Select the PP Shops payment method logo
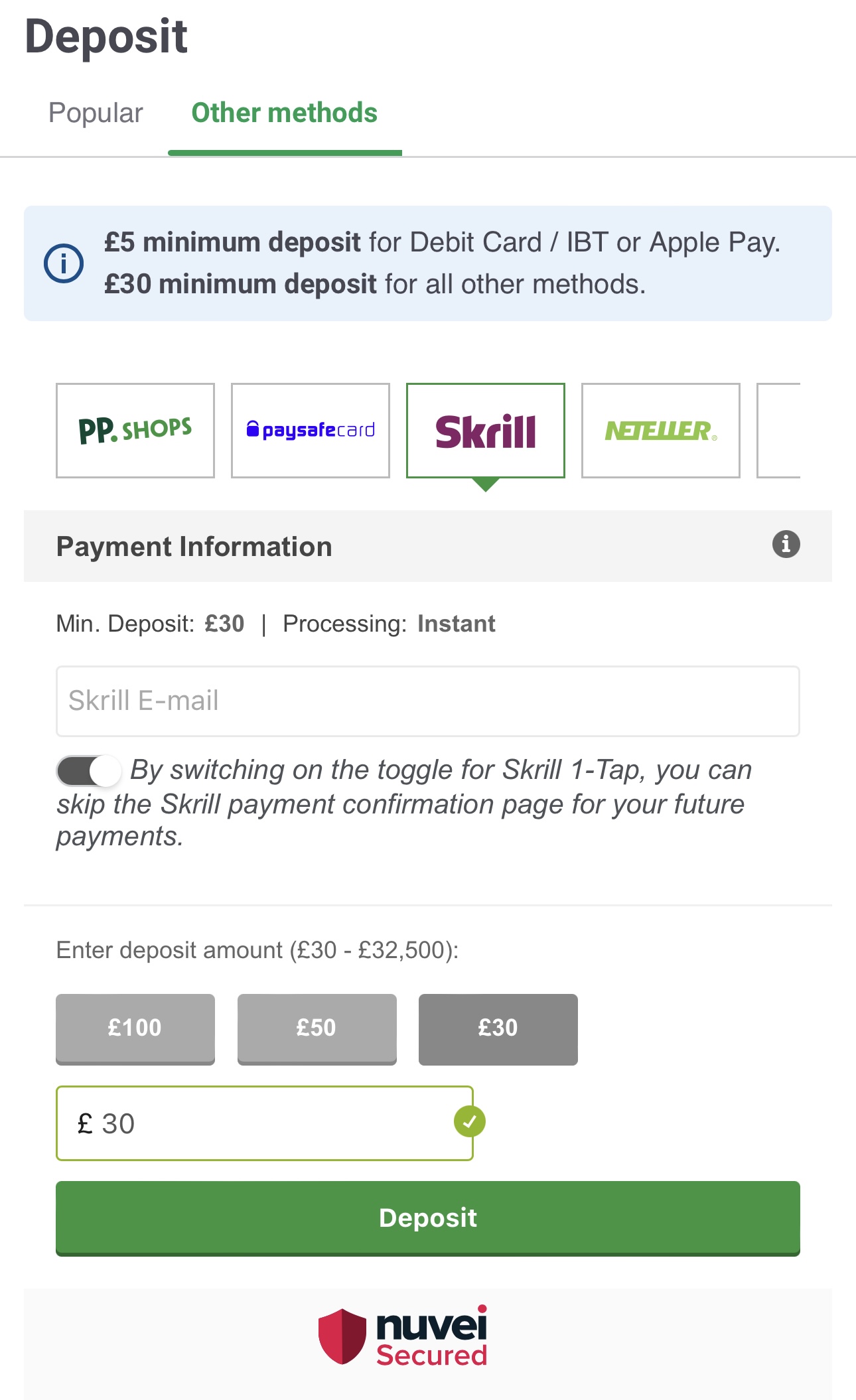The height and width of the screenshot is (1400, 856). pos(135,430)
